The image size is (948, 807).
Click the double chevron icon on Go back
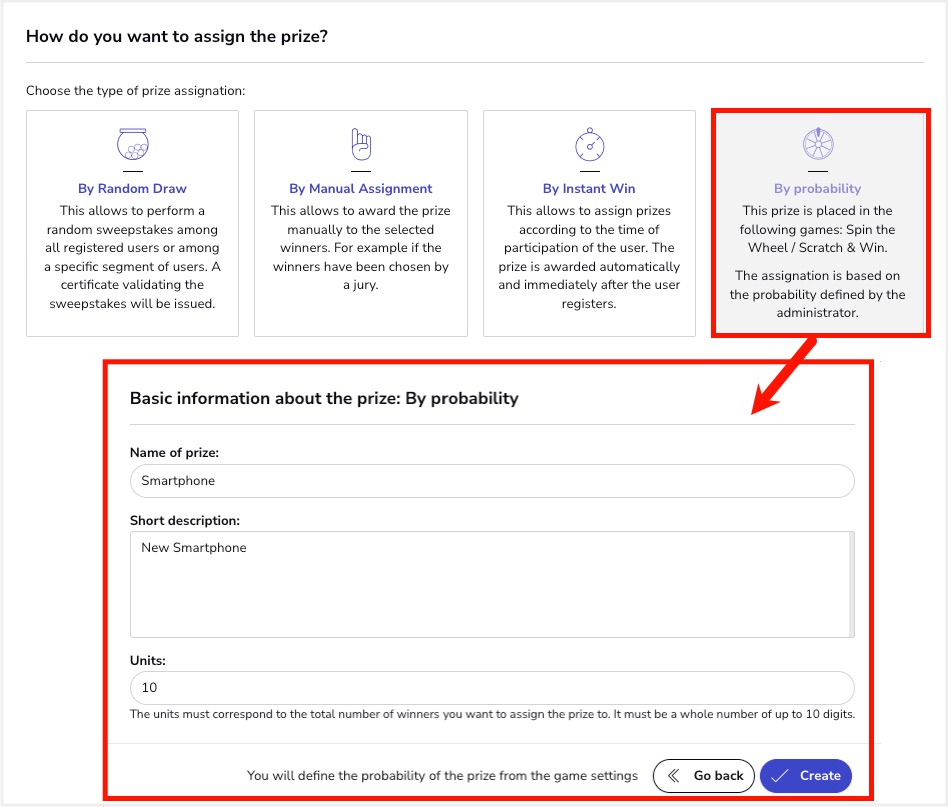tap(673, 776)
